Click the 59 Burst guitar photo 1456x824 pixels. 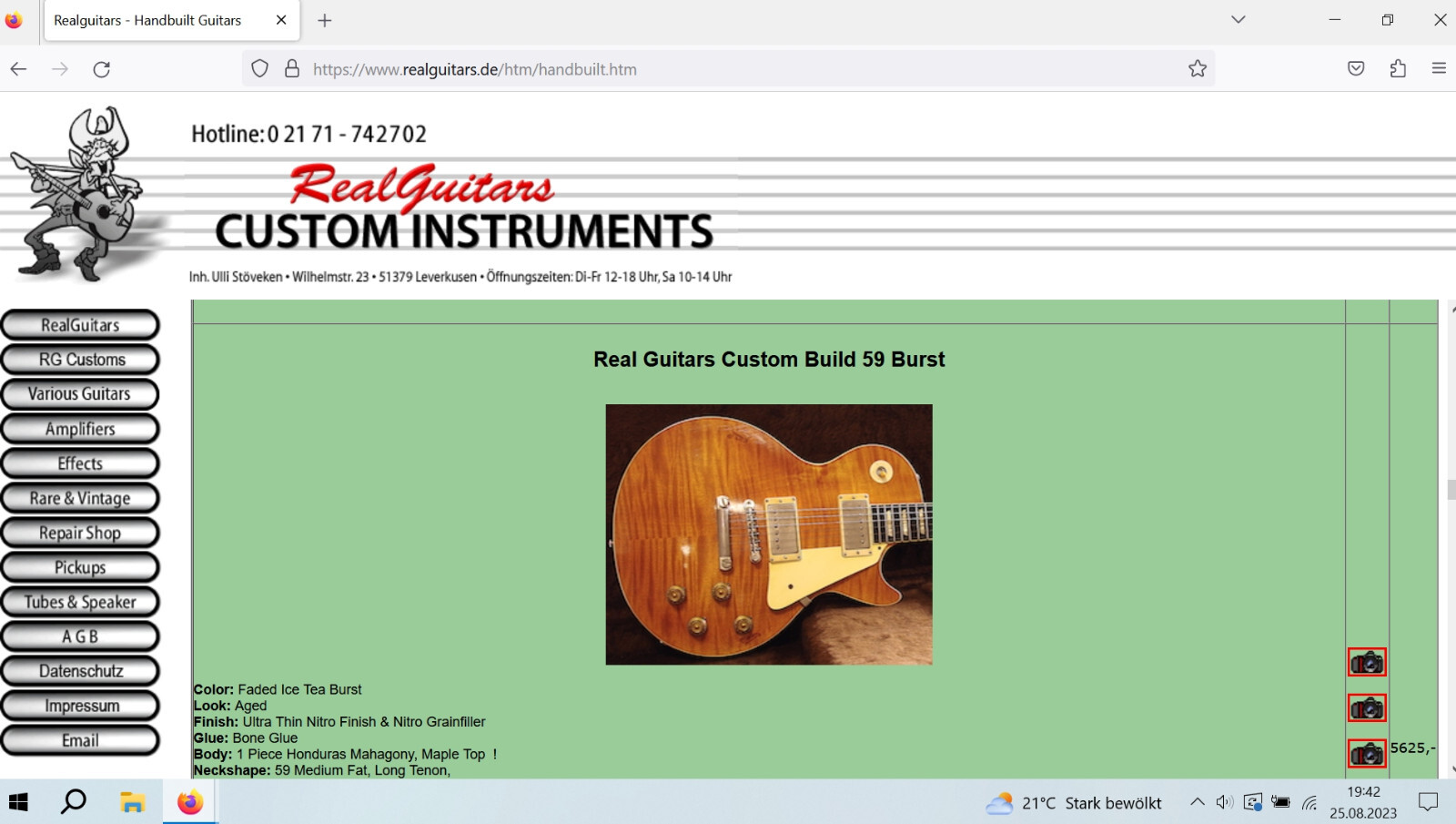click(769, 534)
